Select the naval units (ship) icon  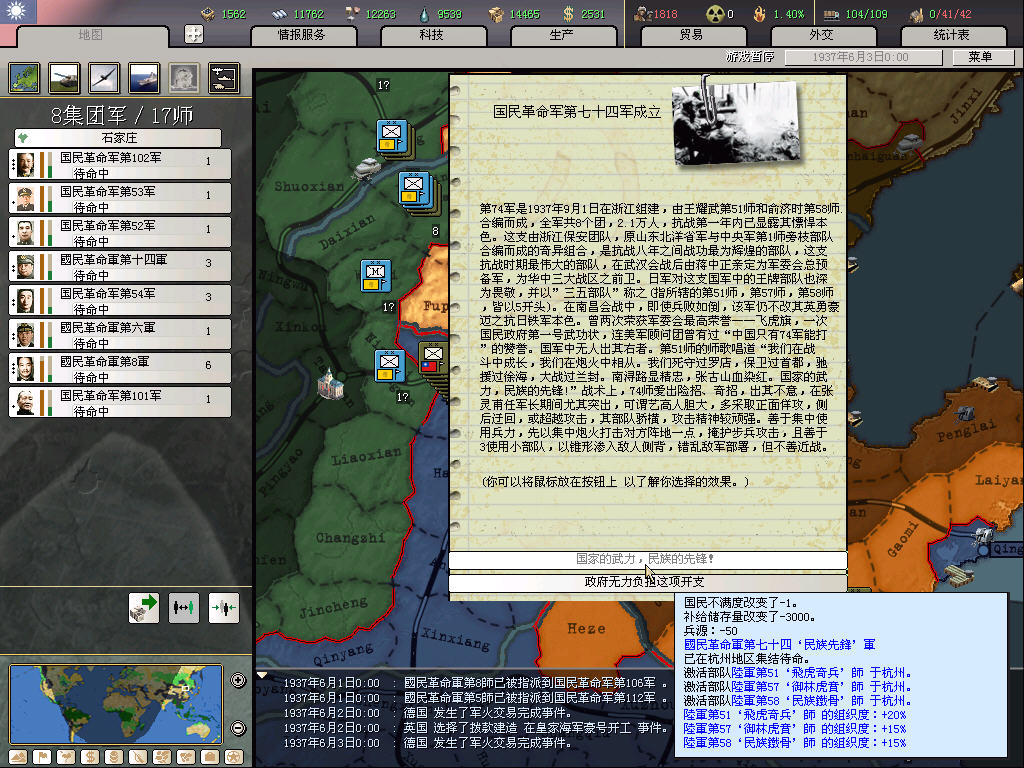pos(143,77)
